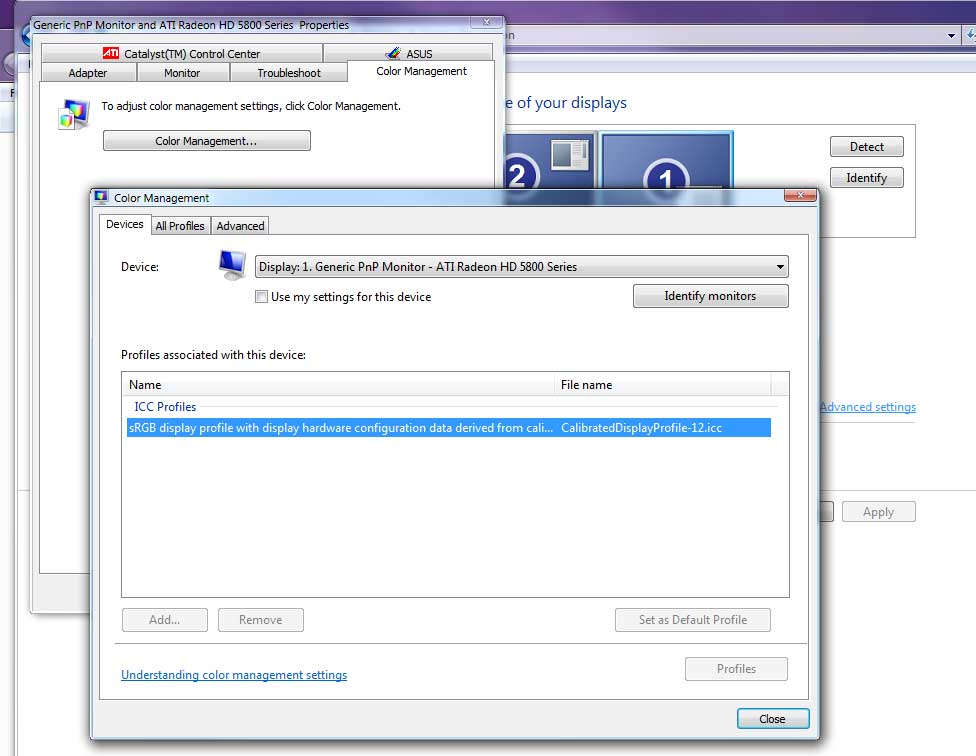
Task: Switch to the Adapter tab
Action: pos(88,73)
